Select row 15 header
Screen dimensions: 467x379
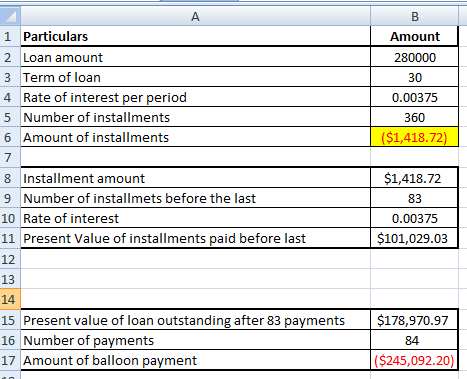pos(10,320)
